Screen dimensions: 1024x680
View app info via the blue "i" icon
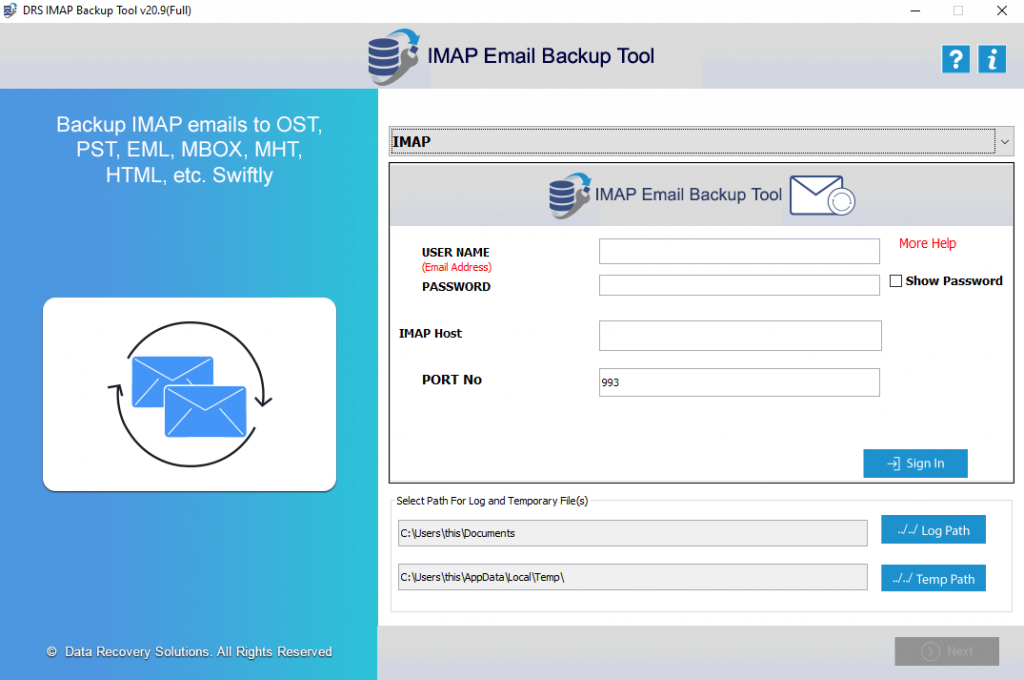[991, 59]
